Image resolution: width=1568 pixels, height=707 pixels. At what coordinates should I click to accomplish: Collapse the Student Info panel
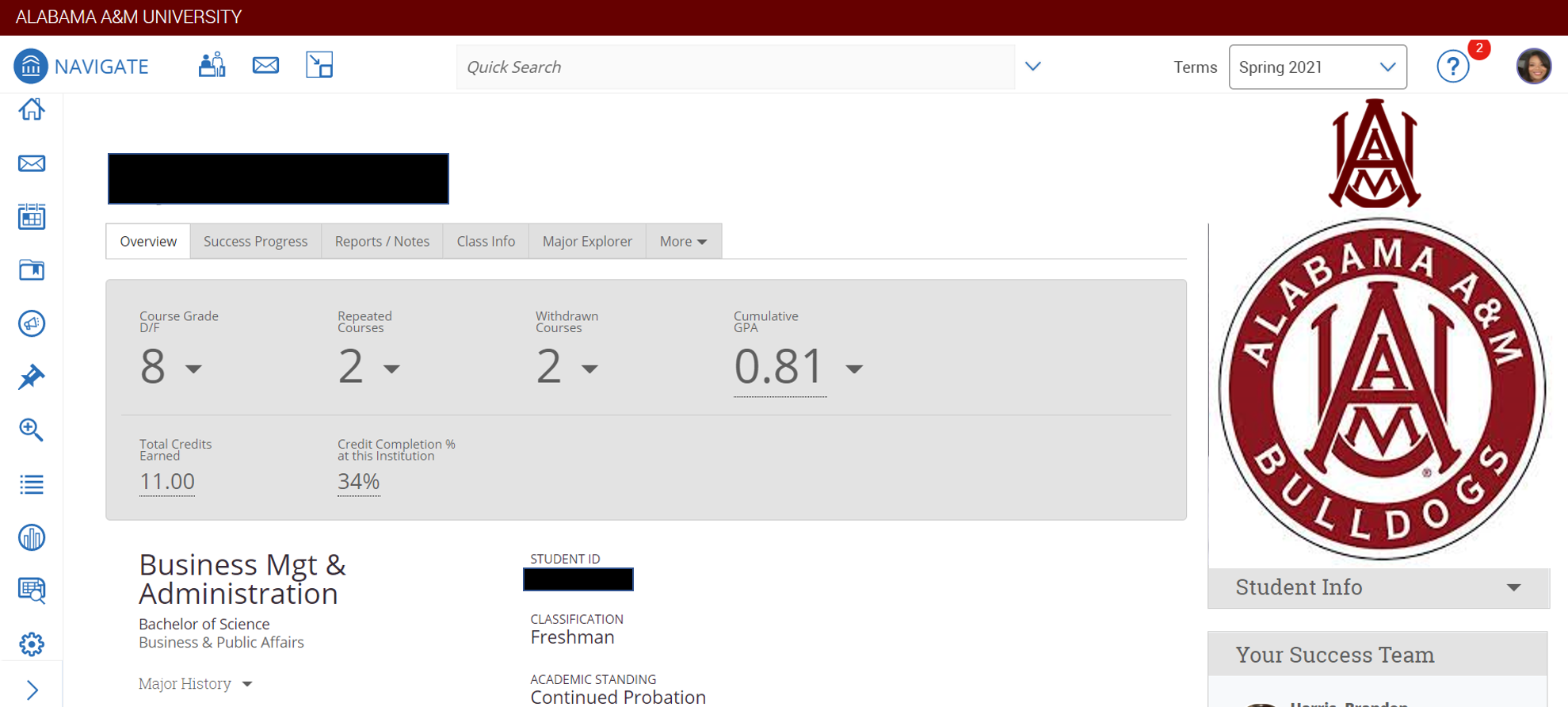[1513, 587]
